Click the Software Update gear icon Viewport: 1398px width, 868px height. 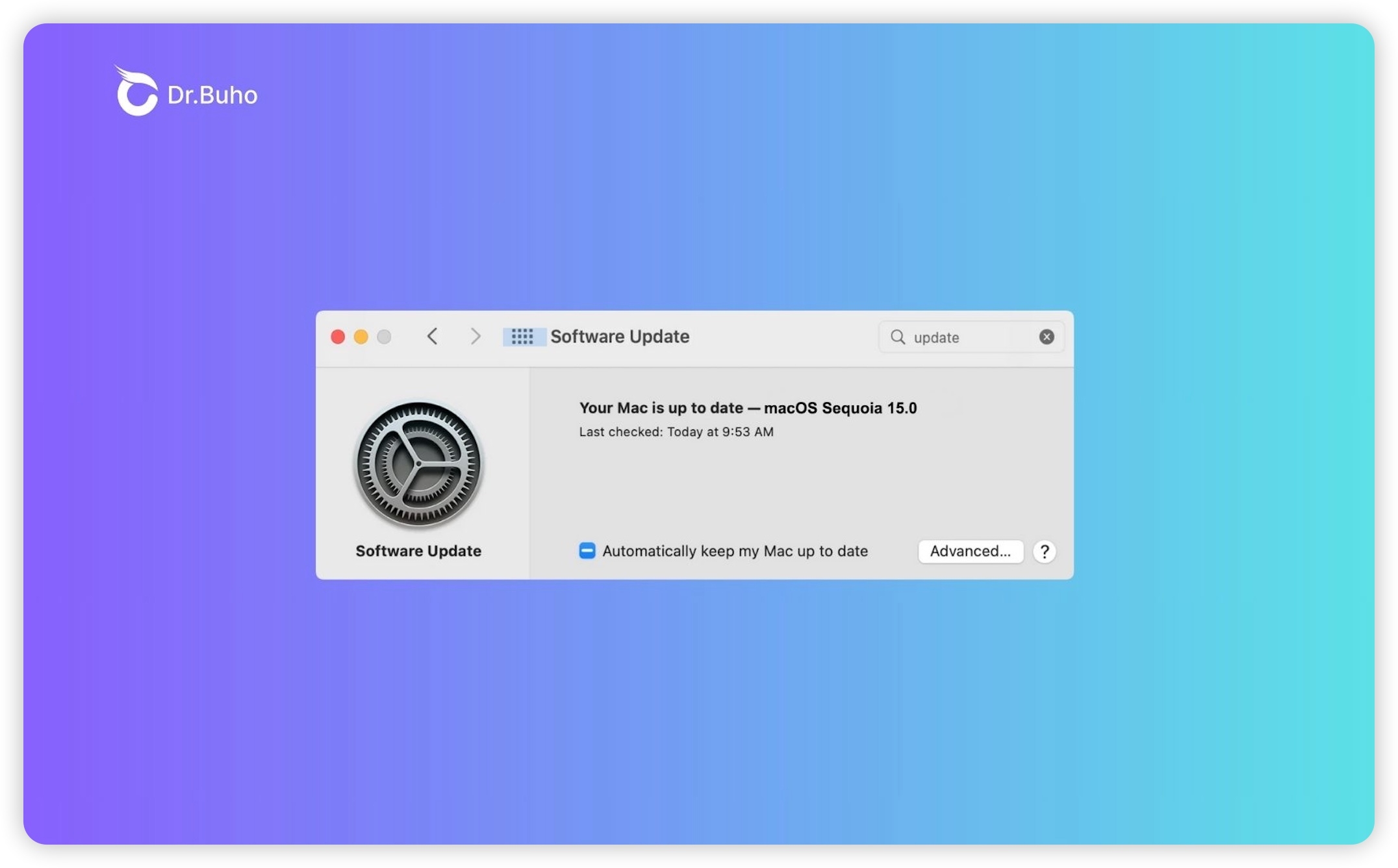pos(418,464)
